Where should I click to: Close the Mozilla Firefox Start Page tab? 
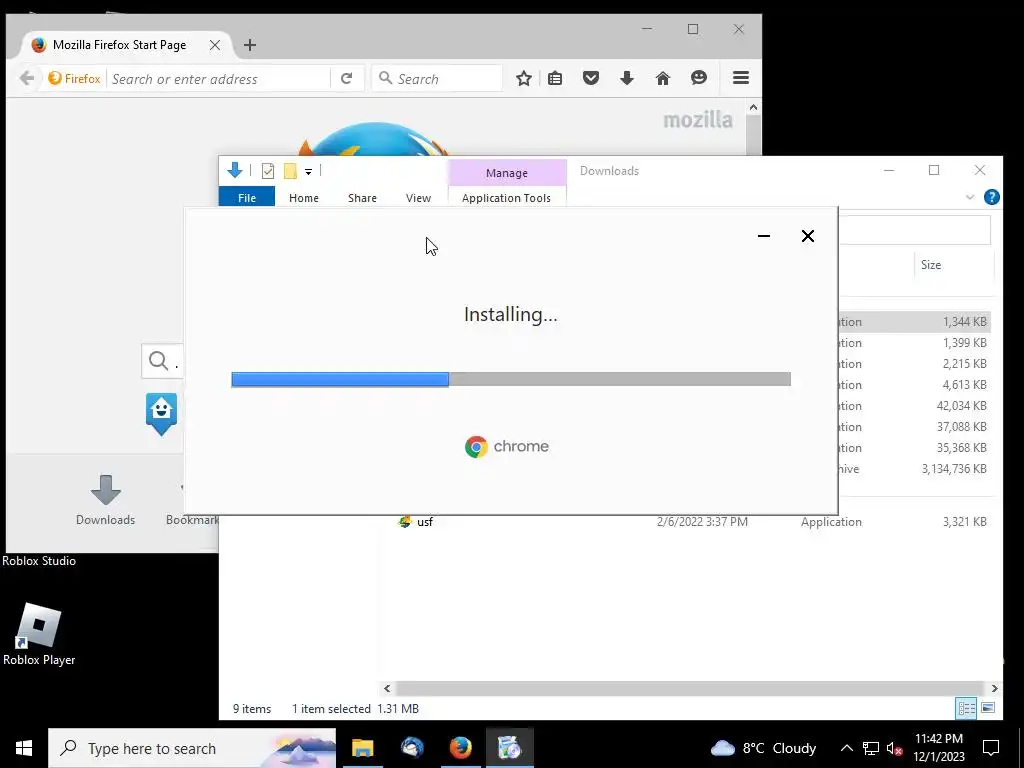[215, 45]
